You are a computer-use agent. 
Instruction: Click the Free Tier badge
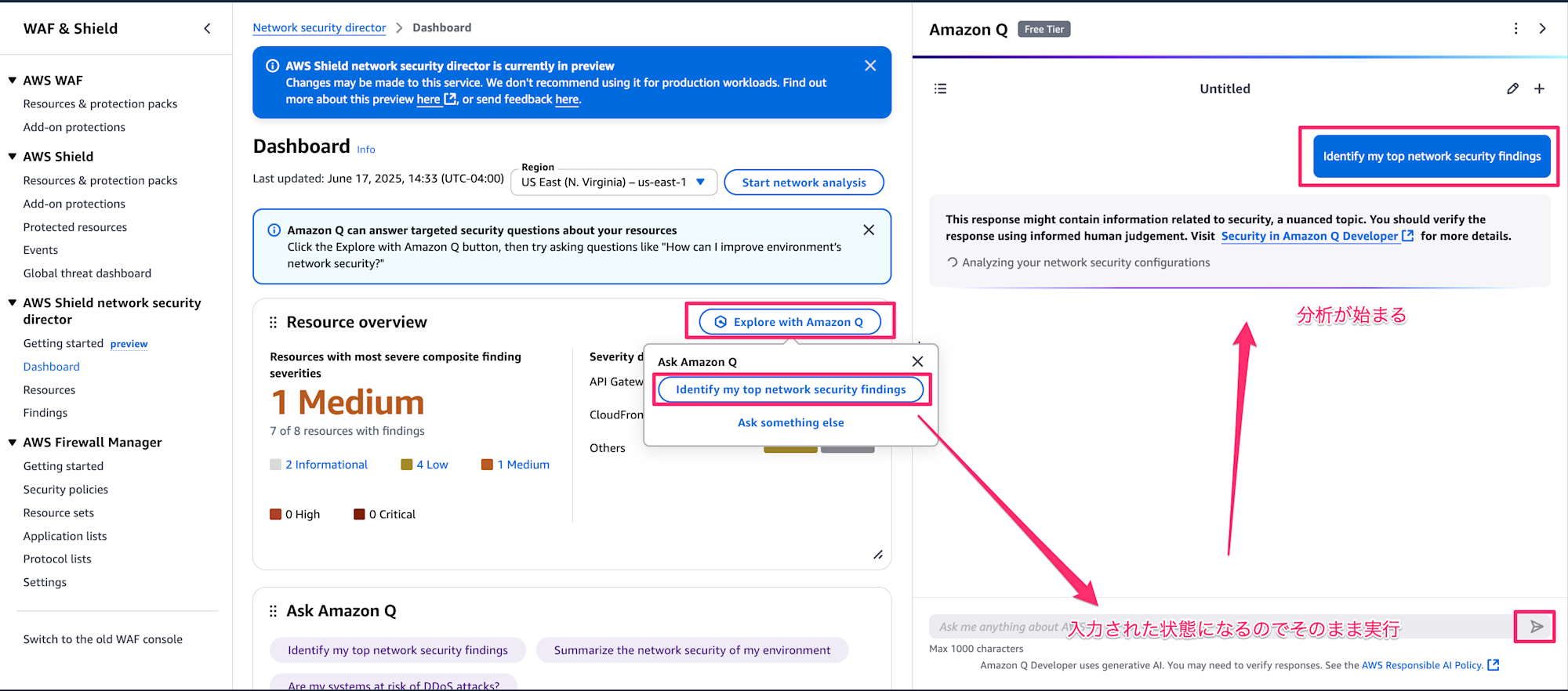pos(1044,29)
